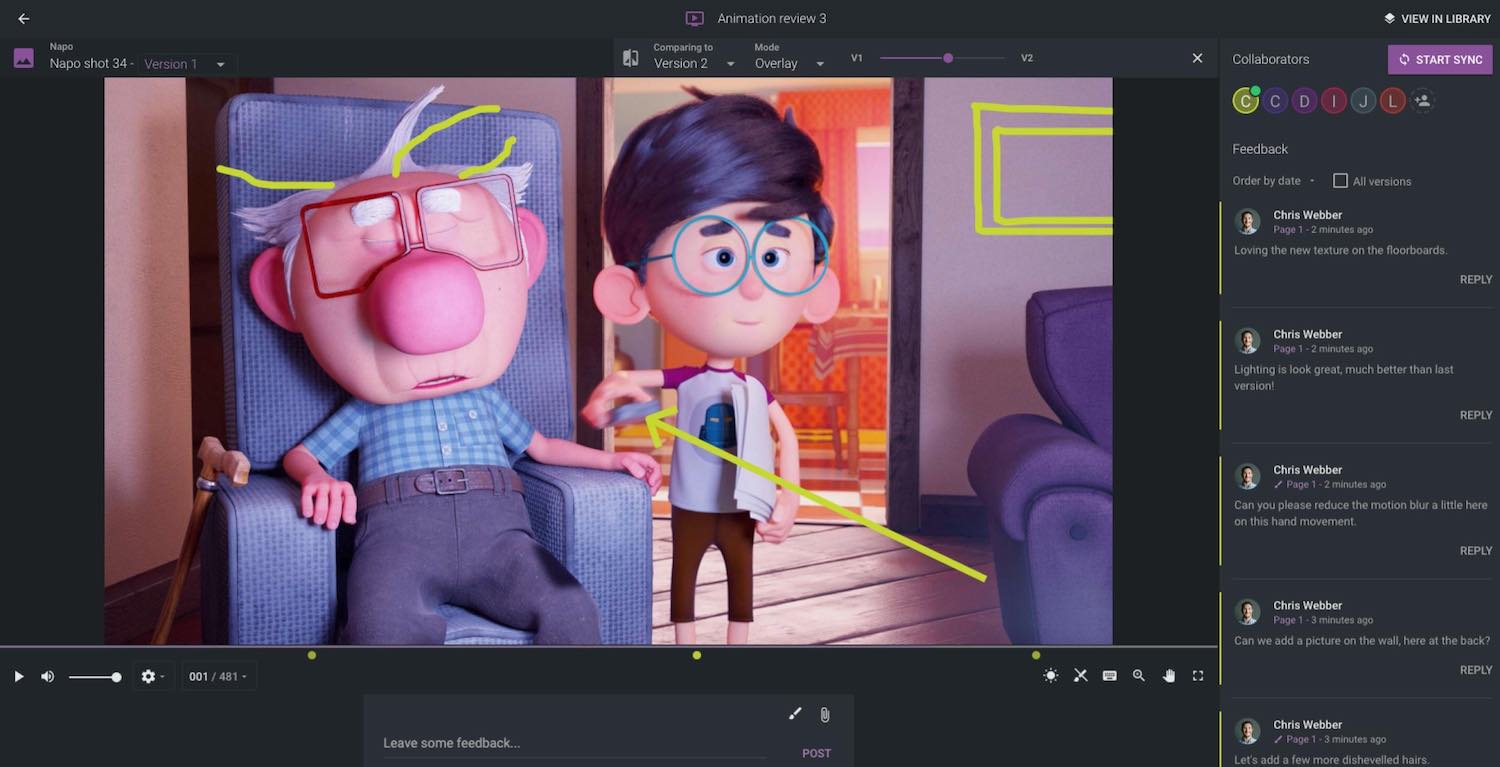The height and width of the screenshot is (767, 1500).
Task: Focus the Leave some feedback field
Action: [x=576, y=743]
